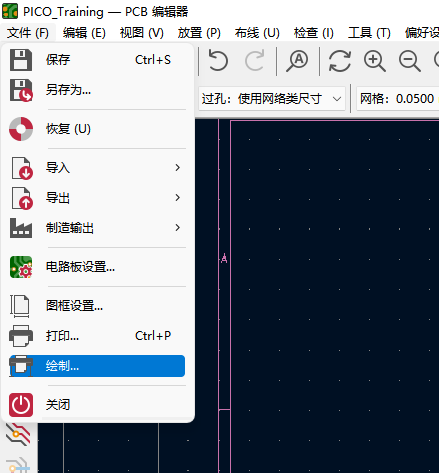Expand the 制造输出 submenu
This screenshot has width=439, height=473.
97,228
